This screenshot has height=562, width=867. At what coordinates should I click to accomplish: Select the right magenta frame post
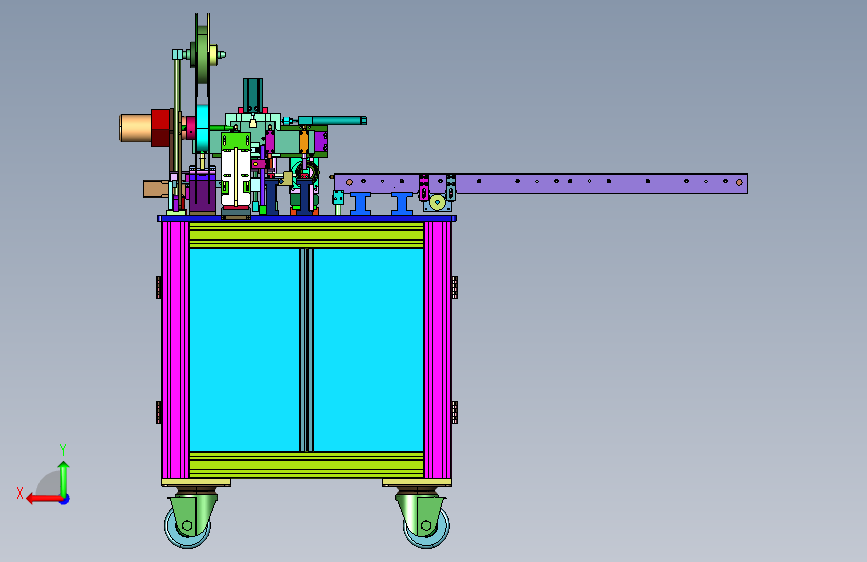point(437,350)
